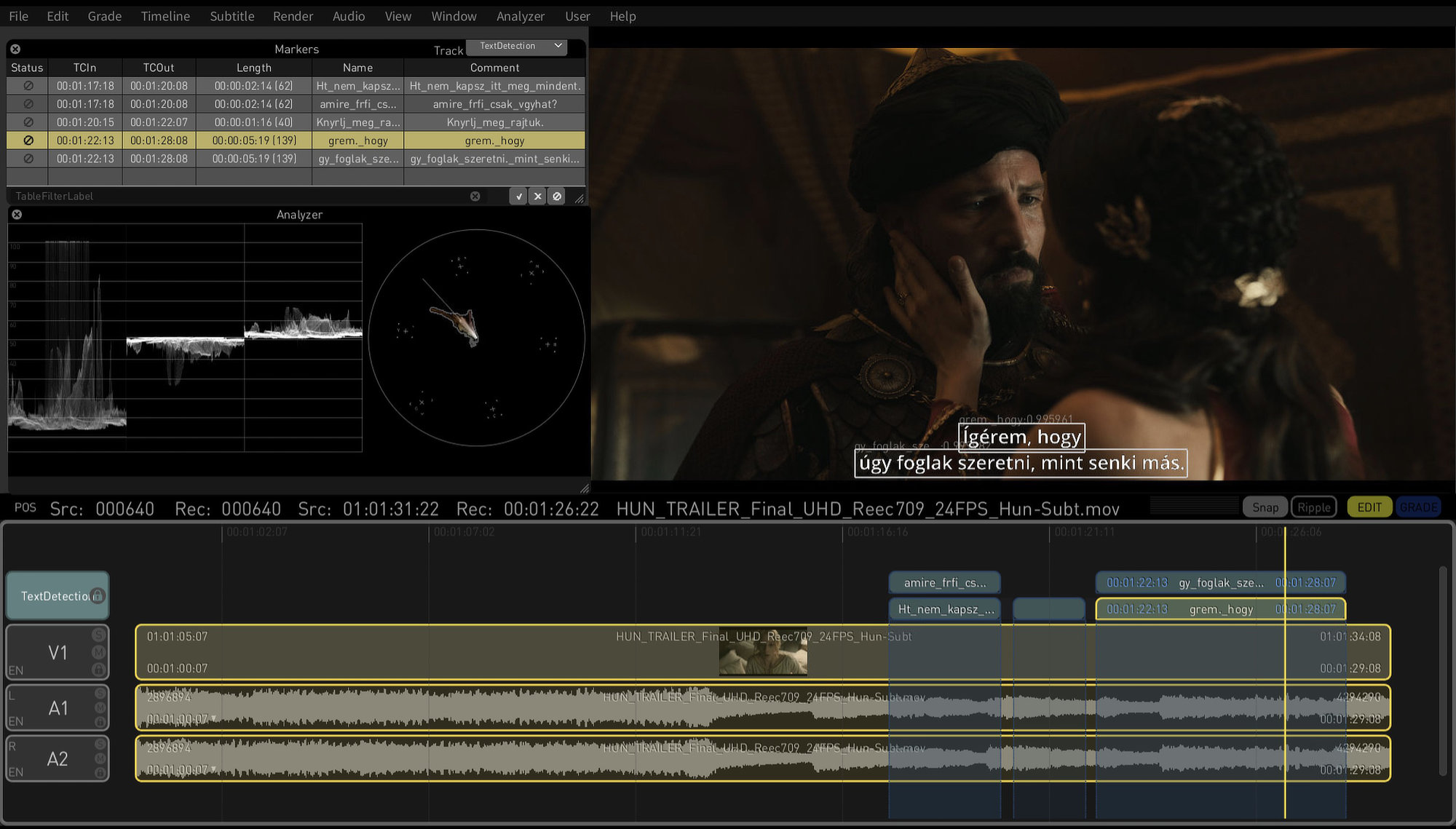Open the Subtitle menu
This screenshot has height=829, width=1456.
[x=232, y=16]
